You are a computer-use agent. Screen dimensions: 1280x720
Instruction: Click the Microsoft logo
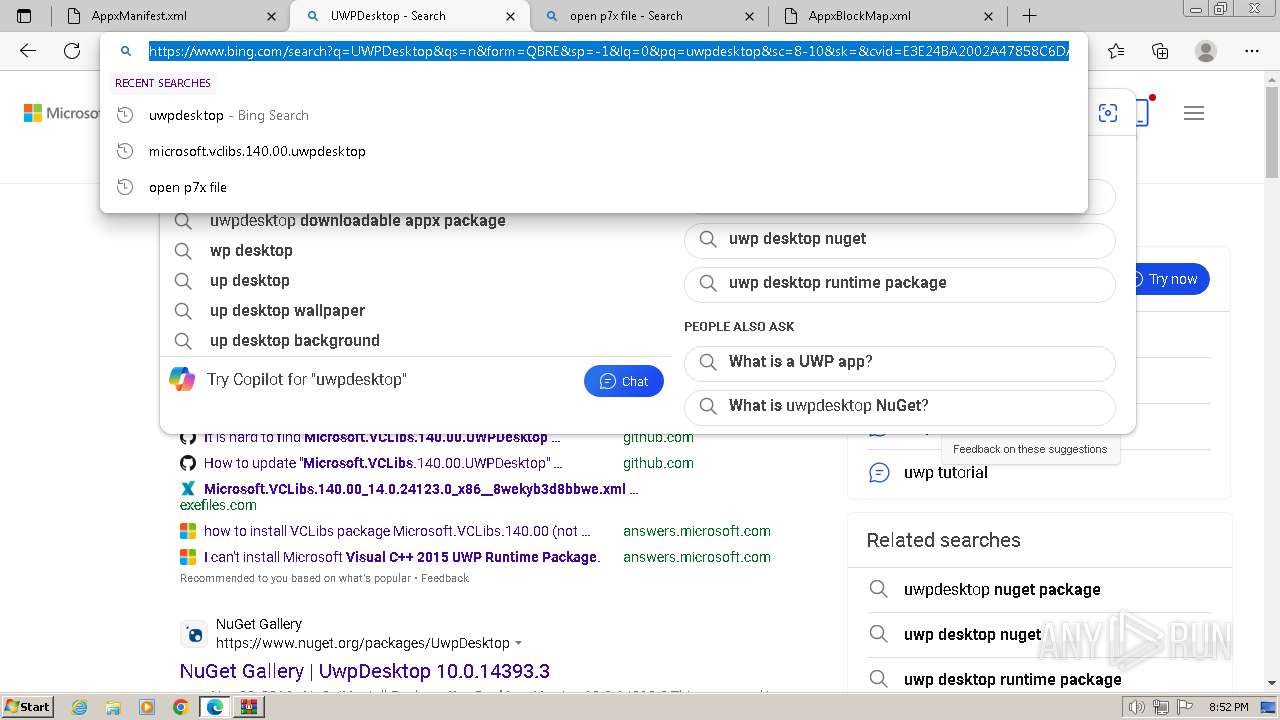click(60, 113)
